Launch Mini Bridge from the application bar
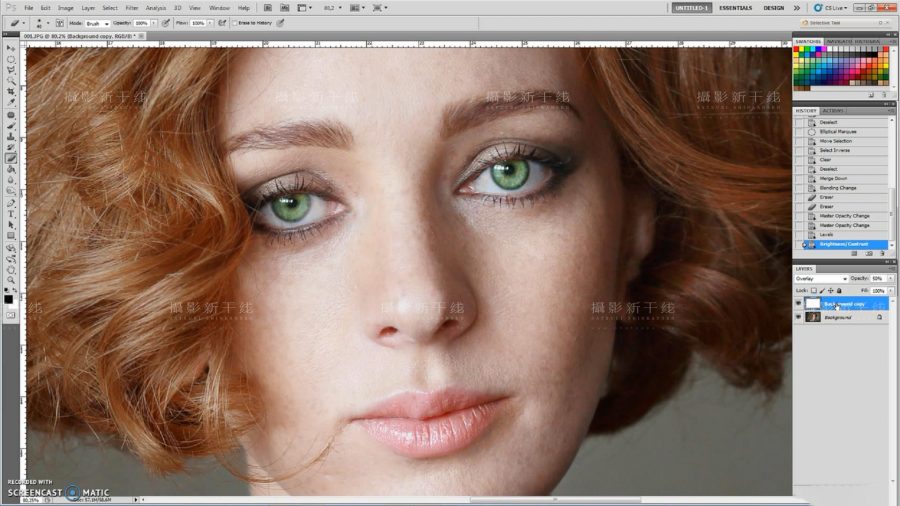 click(285, 8)
